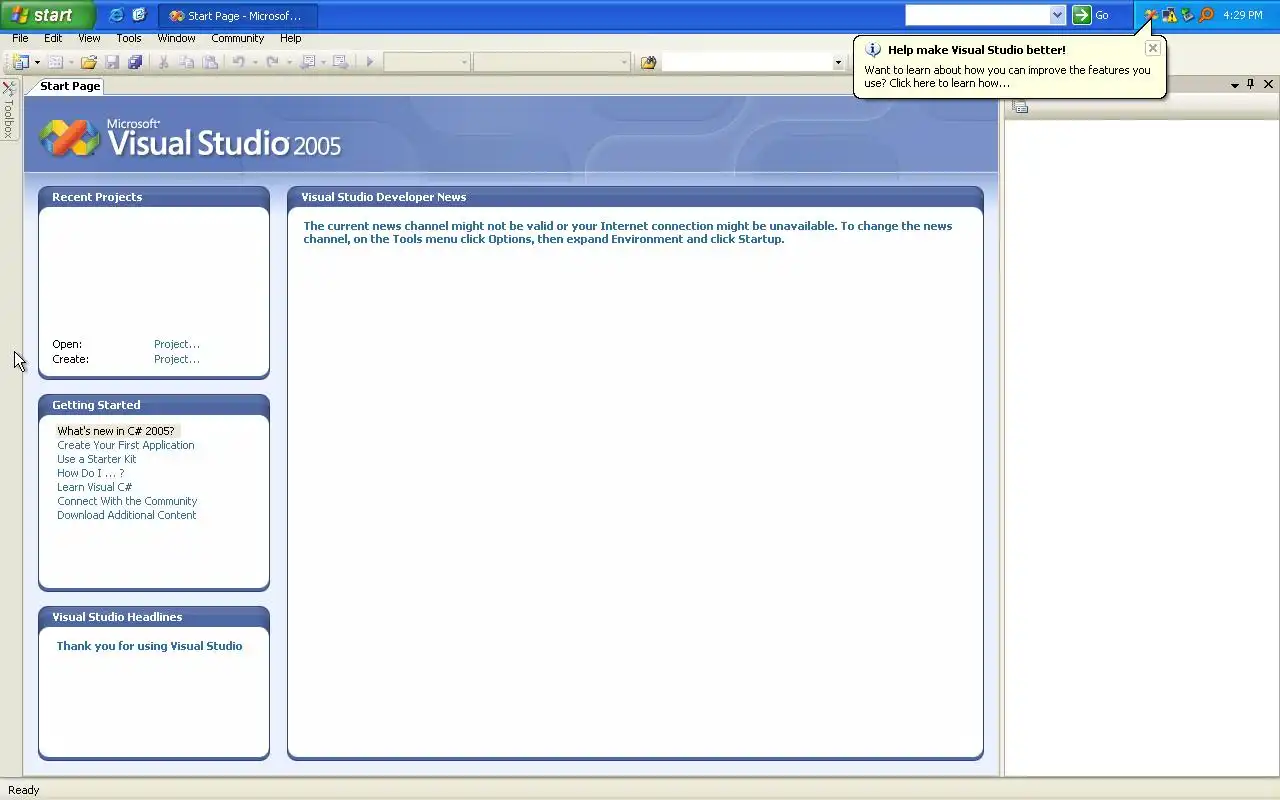
Task: Click the Open File folder icon
Action: point(89,62)
